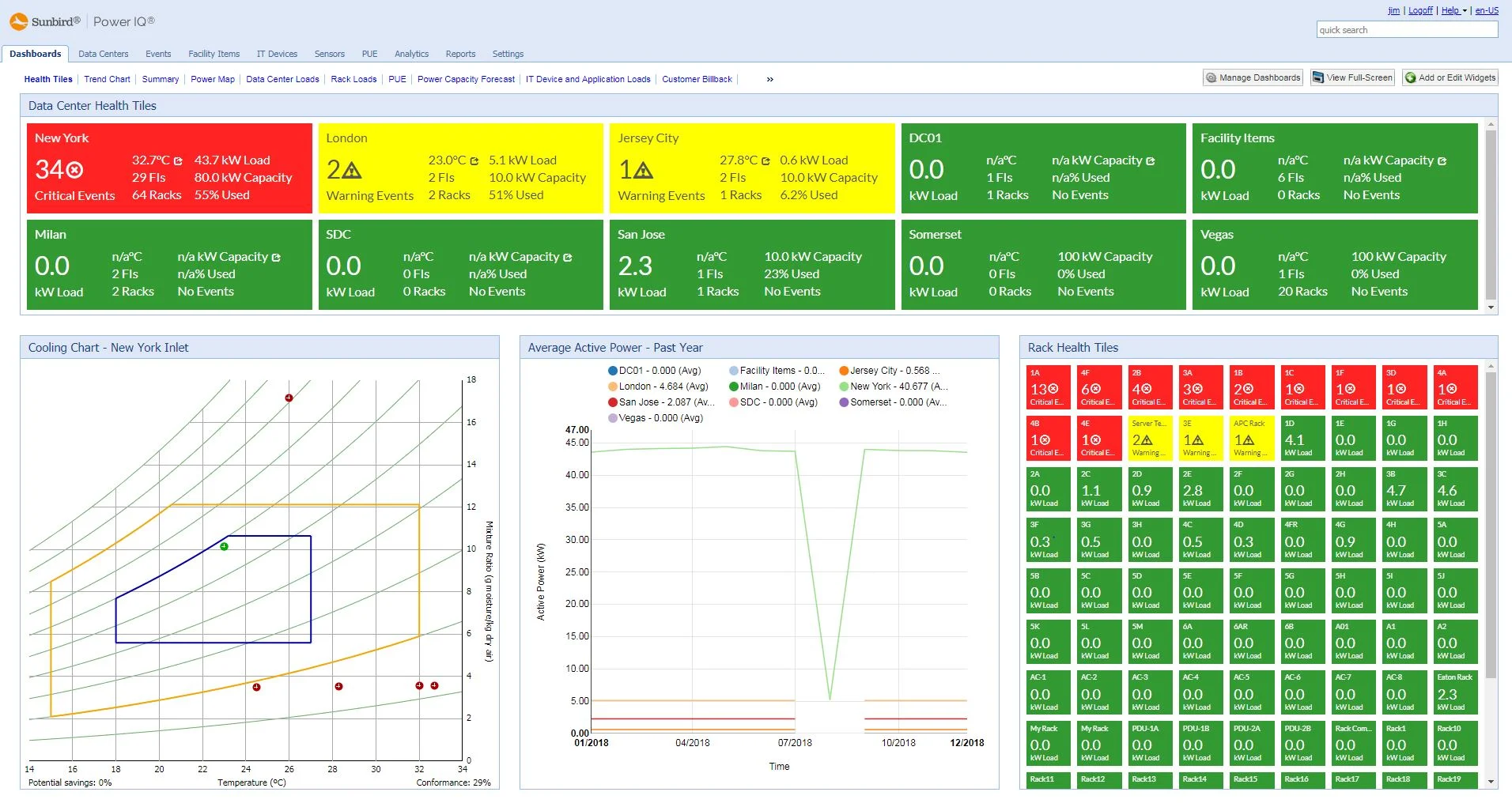This screenshot has height=807, width=1512.
Task: Click the edit icon beside Jersey City temperature
Action: click(765, 160)
